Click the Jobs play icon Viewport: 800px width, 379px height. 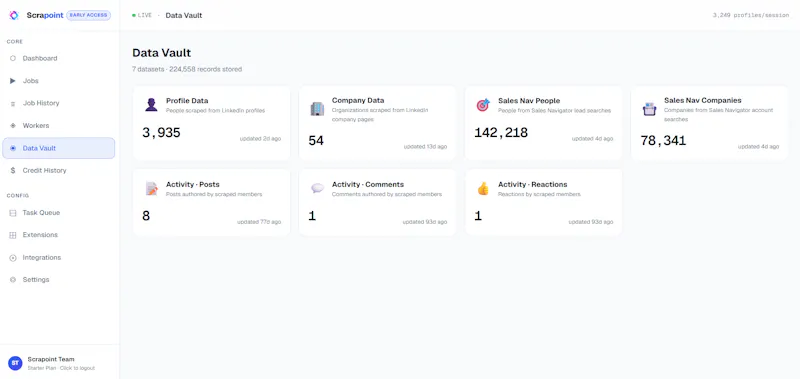[13, 81]
